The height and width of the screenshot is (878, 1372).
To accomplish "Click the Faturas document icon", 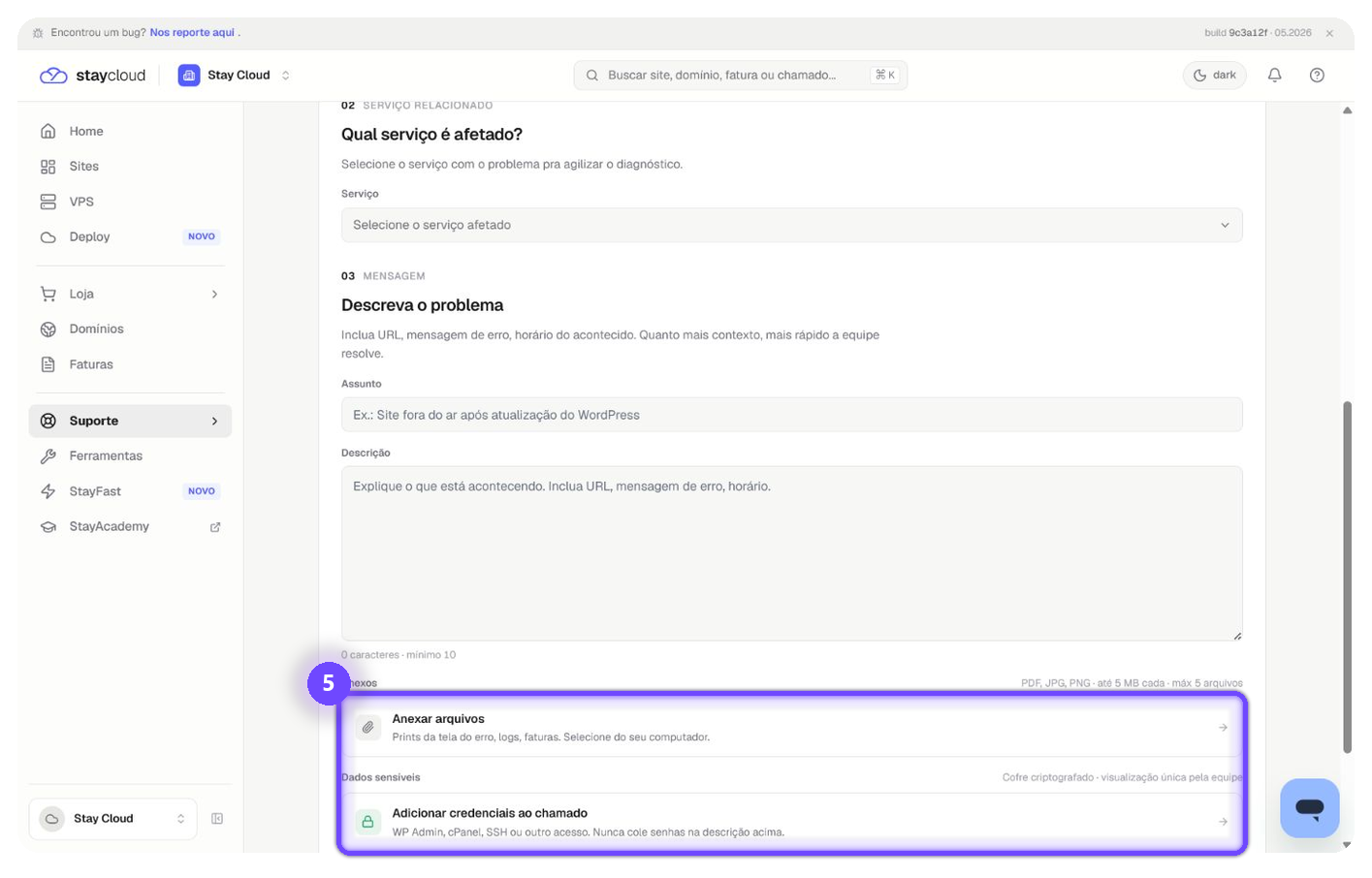I will click(x=48, y=364).
